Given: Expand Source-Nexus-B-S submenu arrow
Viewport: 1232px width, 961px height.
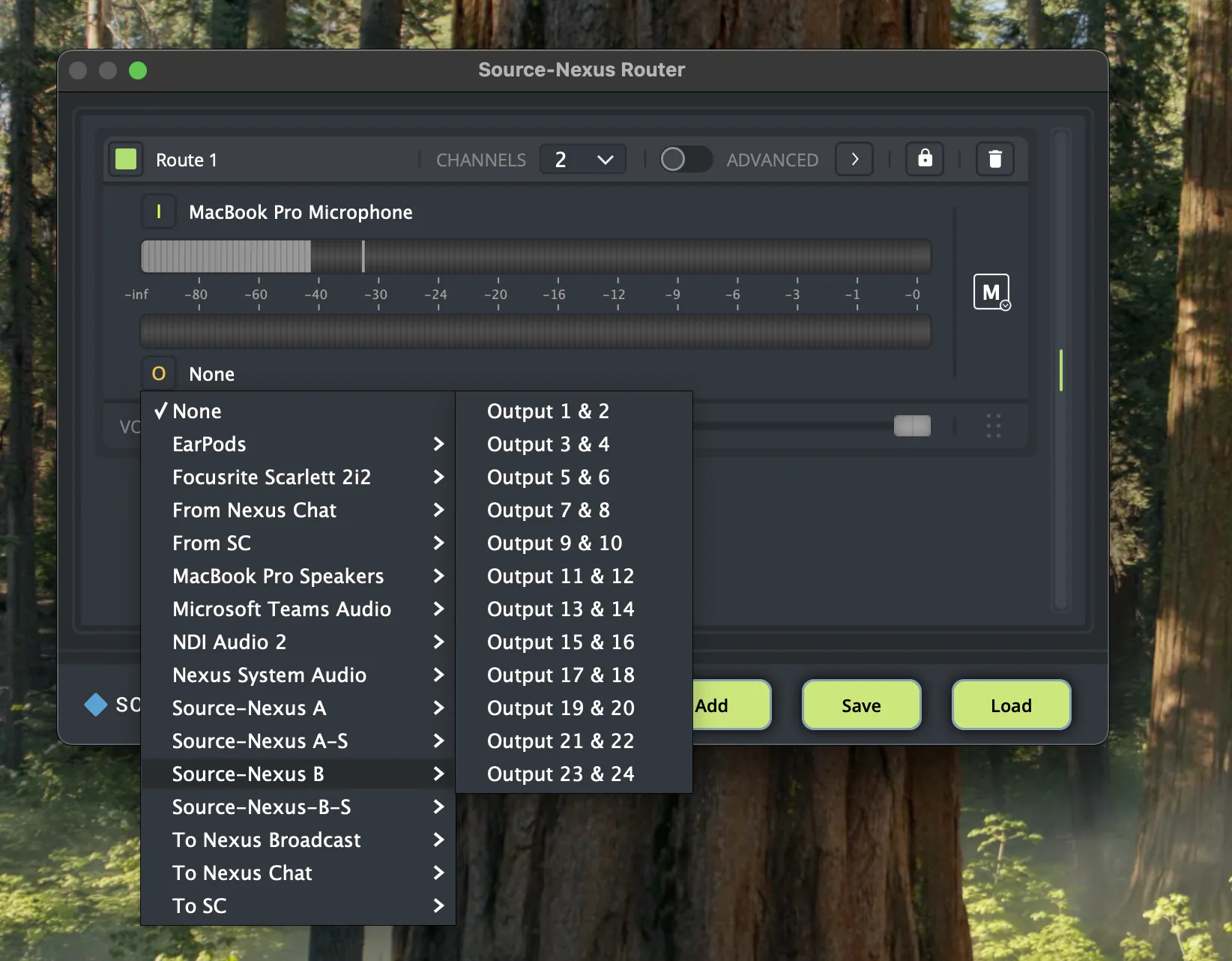Looking at the screenshot, I should (439, 807).
